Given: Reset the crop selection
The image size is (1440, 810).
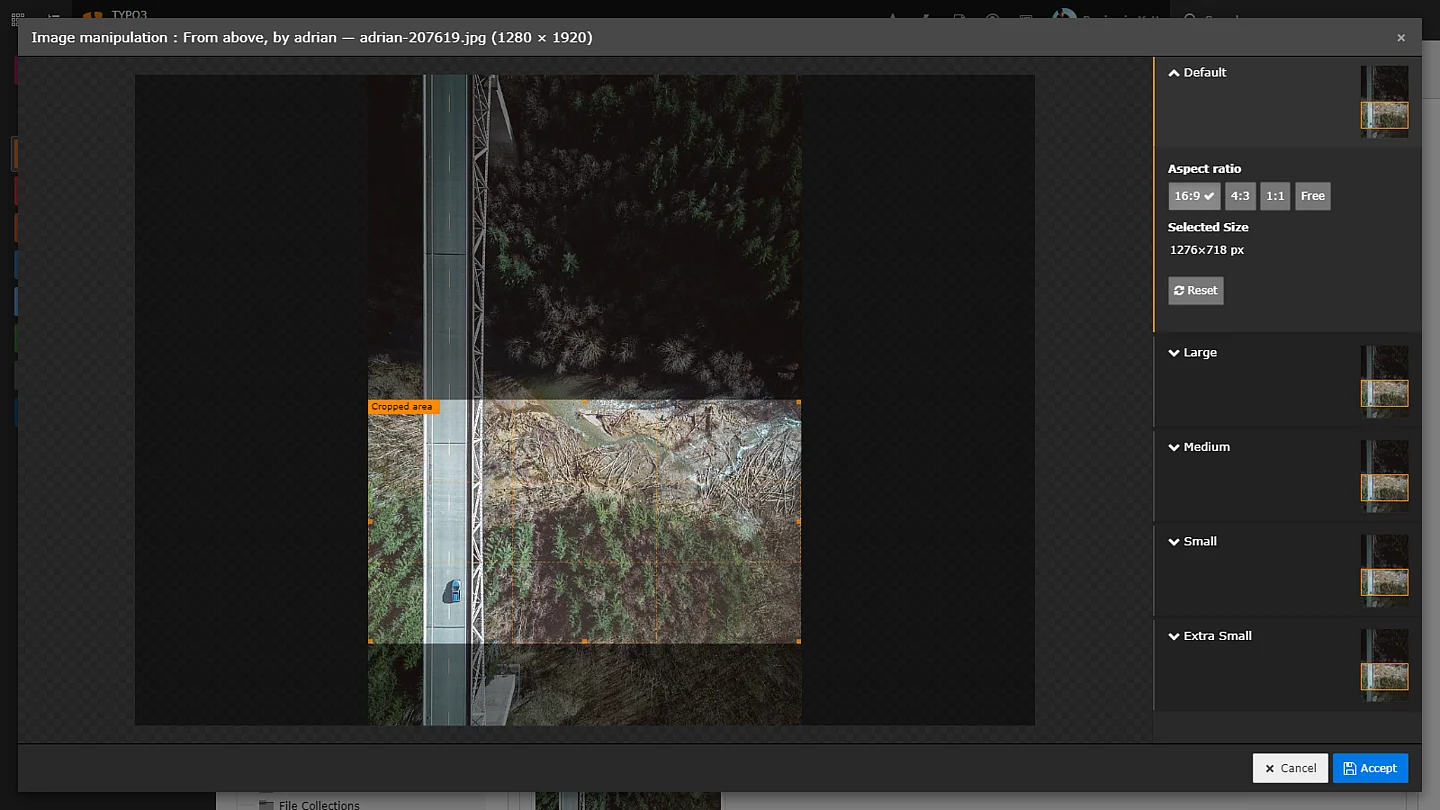Looking at the screenshot, I should 1195,291.
